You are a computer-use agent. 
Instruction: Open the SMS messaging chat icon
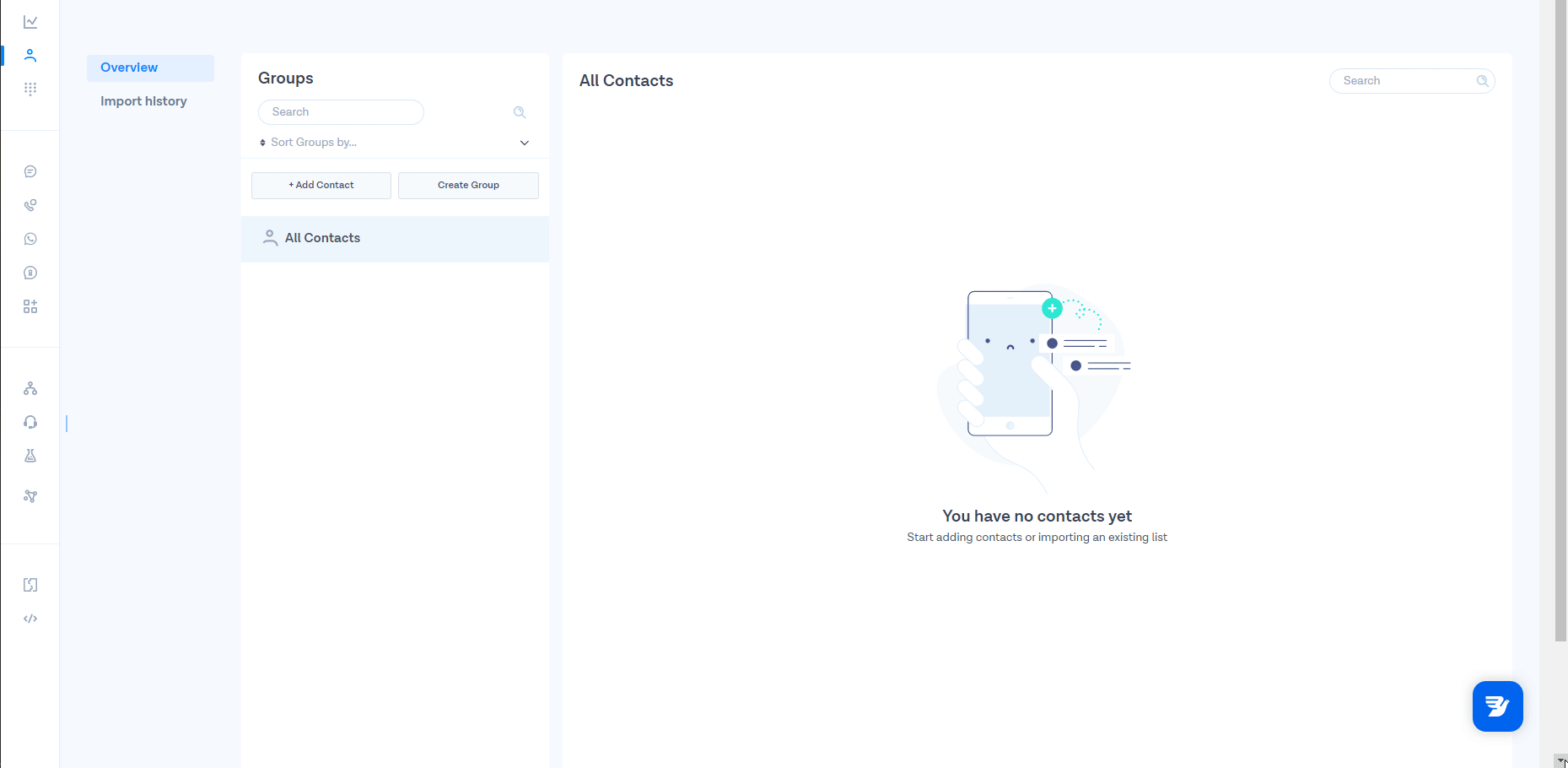tap(30, 171)
